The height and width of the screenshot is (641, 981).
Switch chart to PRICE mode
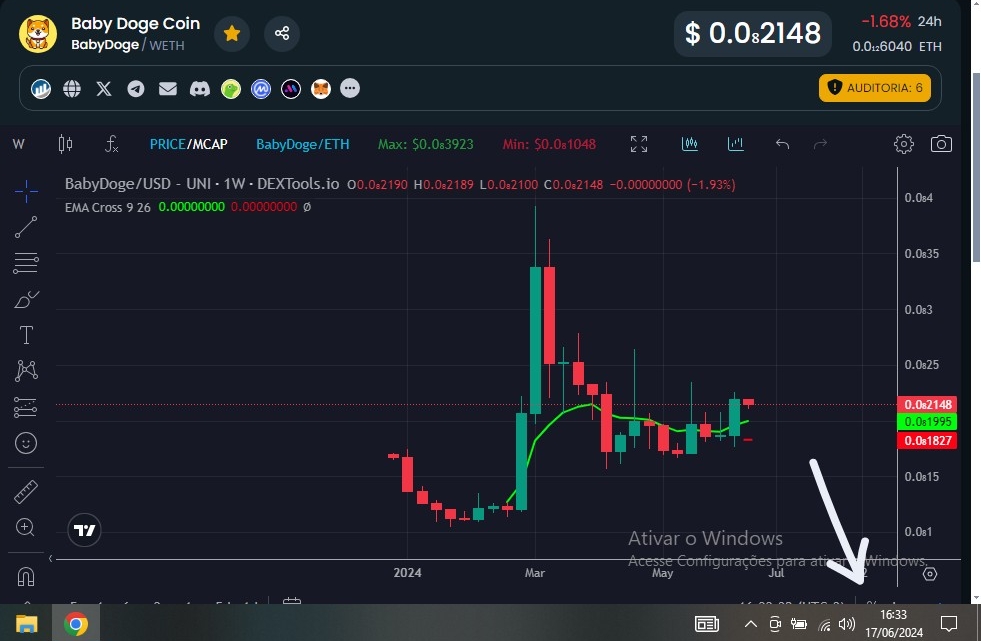[x=167, y=144]
